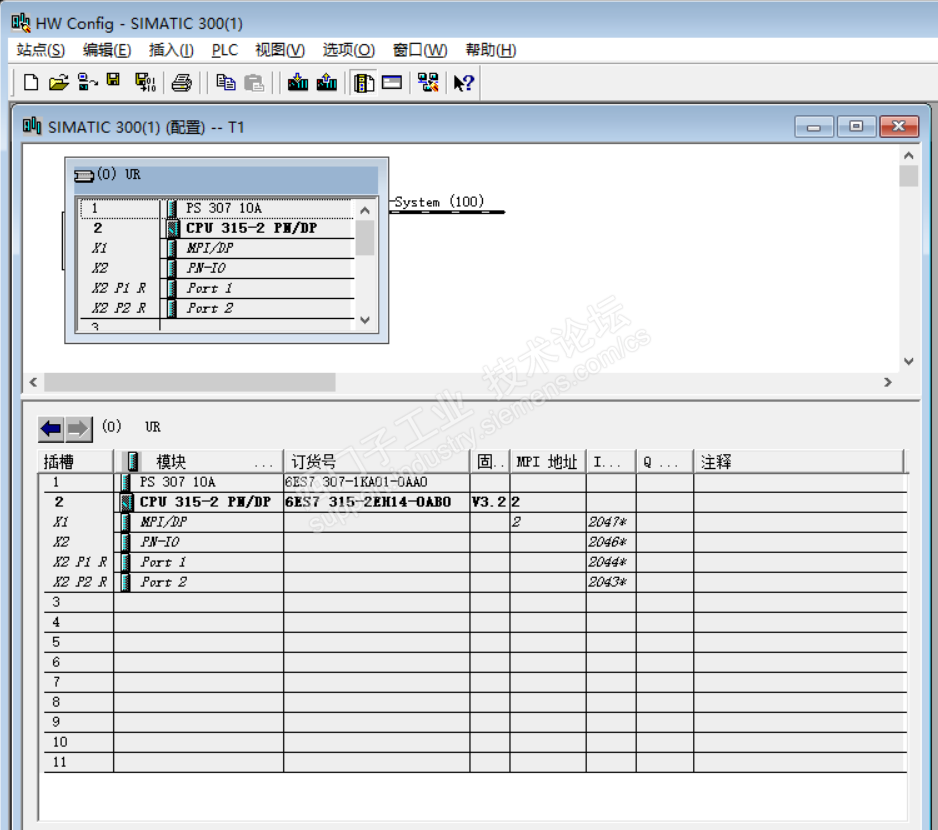Open the 插入(I) menu
This screenshot has width=938, height=830.
[171, 50]
